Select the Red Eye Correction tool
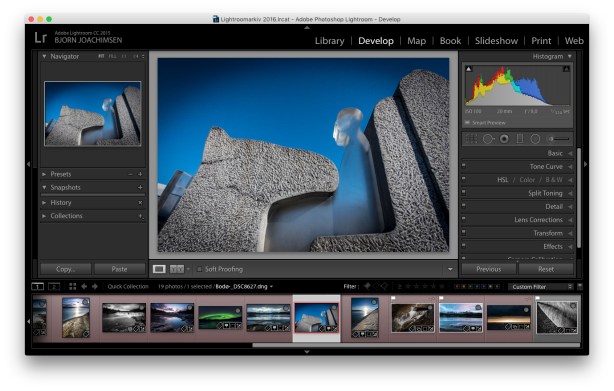Viewport: 614px width, 391px height. 504,139
